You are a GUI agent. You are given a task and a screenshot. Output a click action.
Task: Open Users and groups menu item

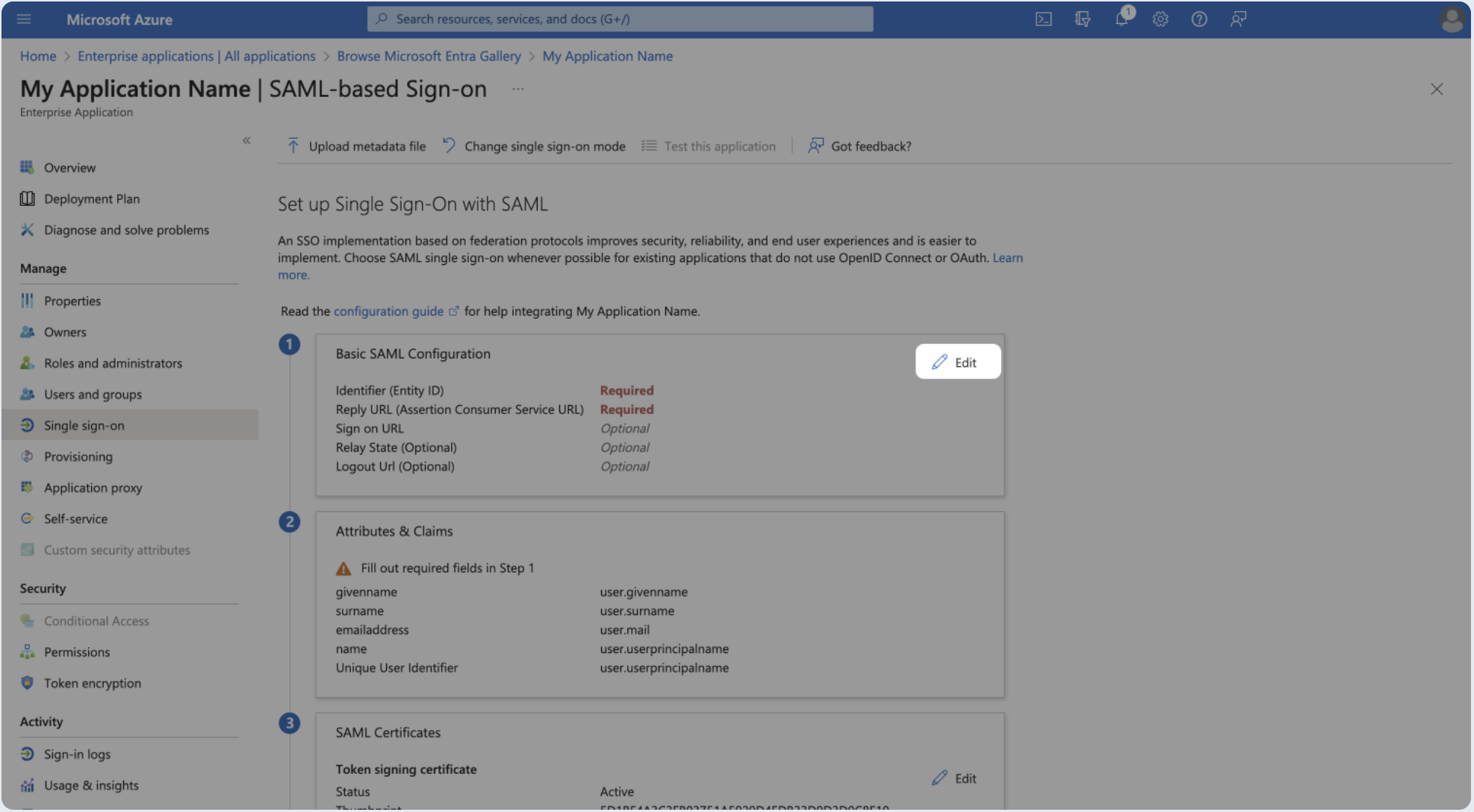click(93, 394)
